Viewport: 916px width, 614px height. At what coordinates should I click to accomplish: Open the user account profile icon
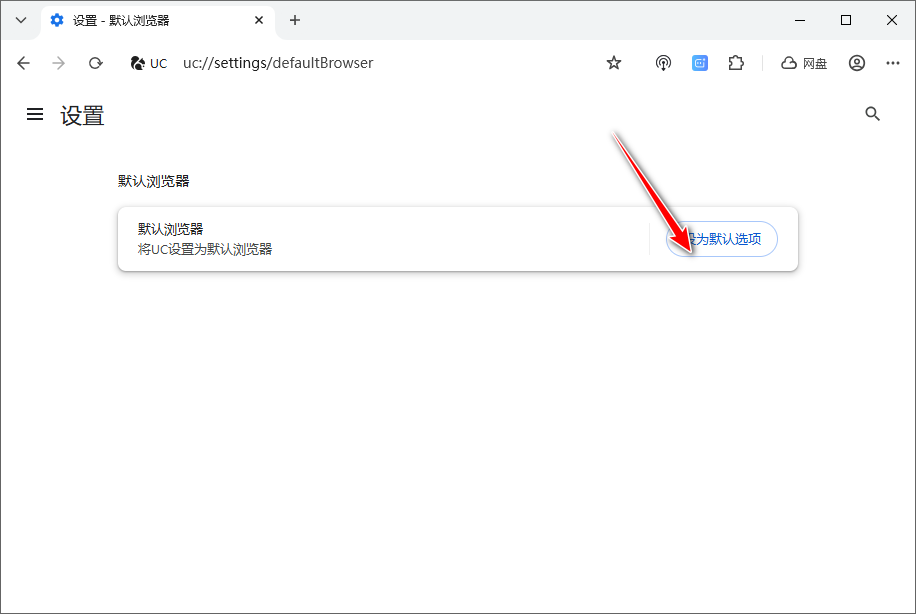click(x=856, y=63)
